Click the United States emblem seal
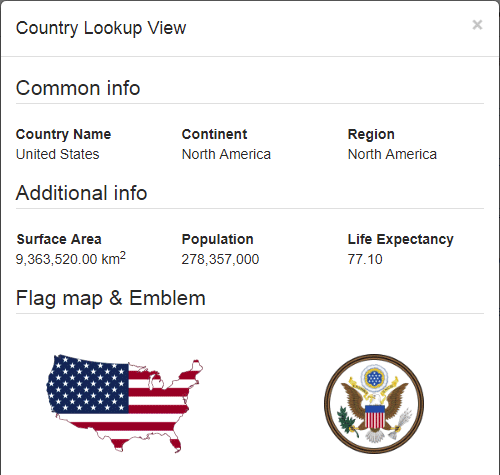Image resolution: width=500 pixels, height=475 pixels. (374, 404)
